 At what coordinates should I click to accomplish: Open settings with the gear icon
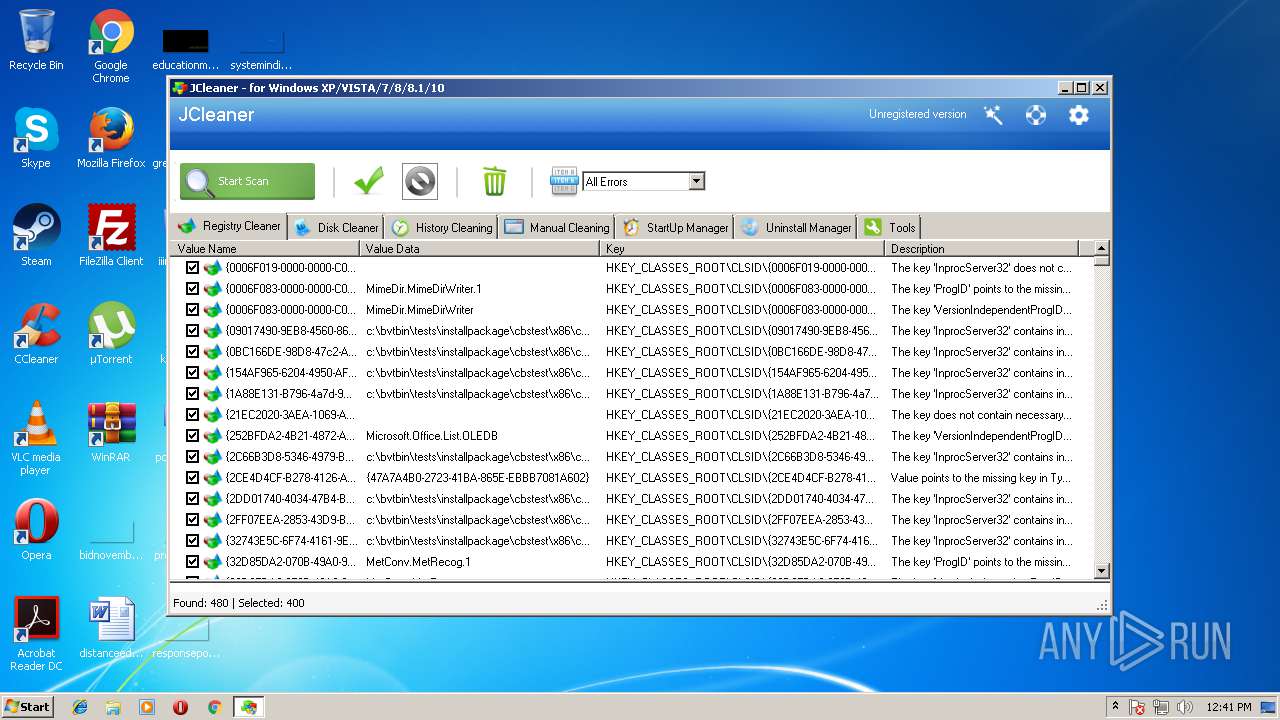(x=1078, y=115)
